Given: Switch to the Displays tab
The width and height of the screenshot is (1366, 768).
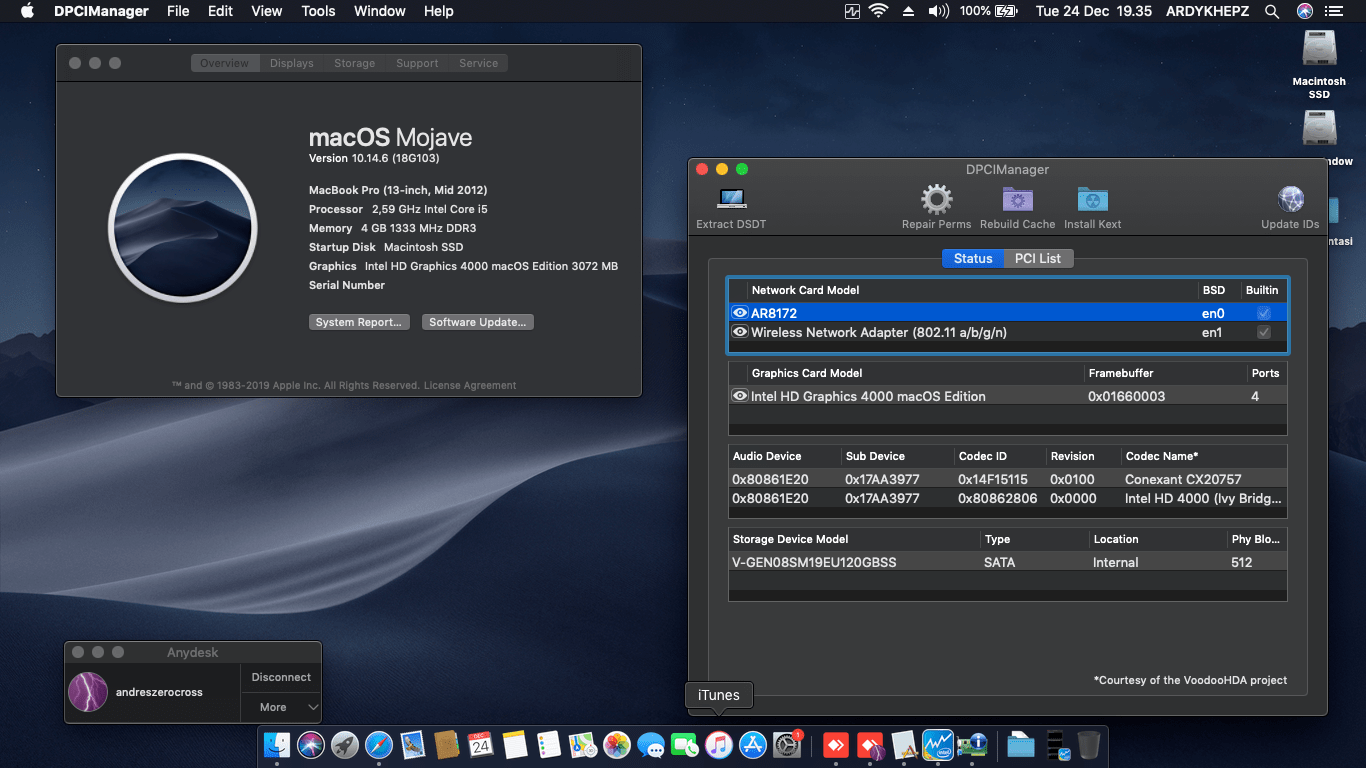Looking at the screenshot, I should click(x=291, y=62).
